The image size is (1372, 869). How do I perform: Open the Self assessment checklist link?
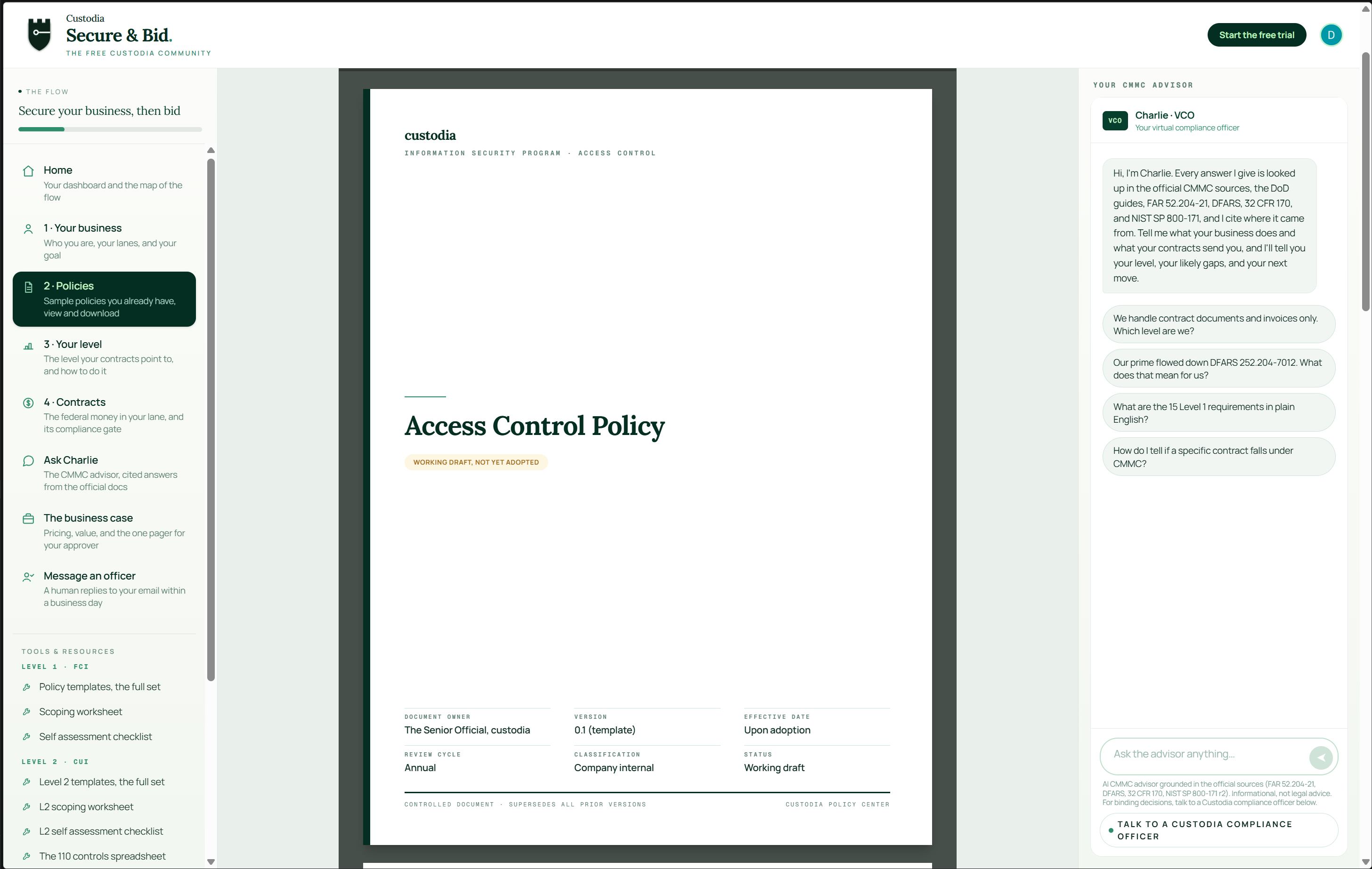(x=95, y=737)
